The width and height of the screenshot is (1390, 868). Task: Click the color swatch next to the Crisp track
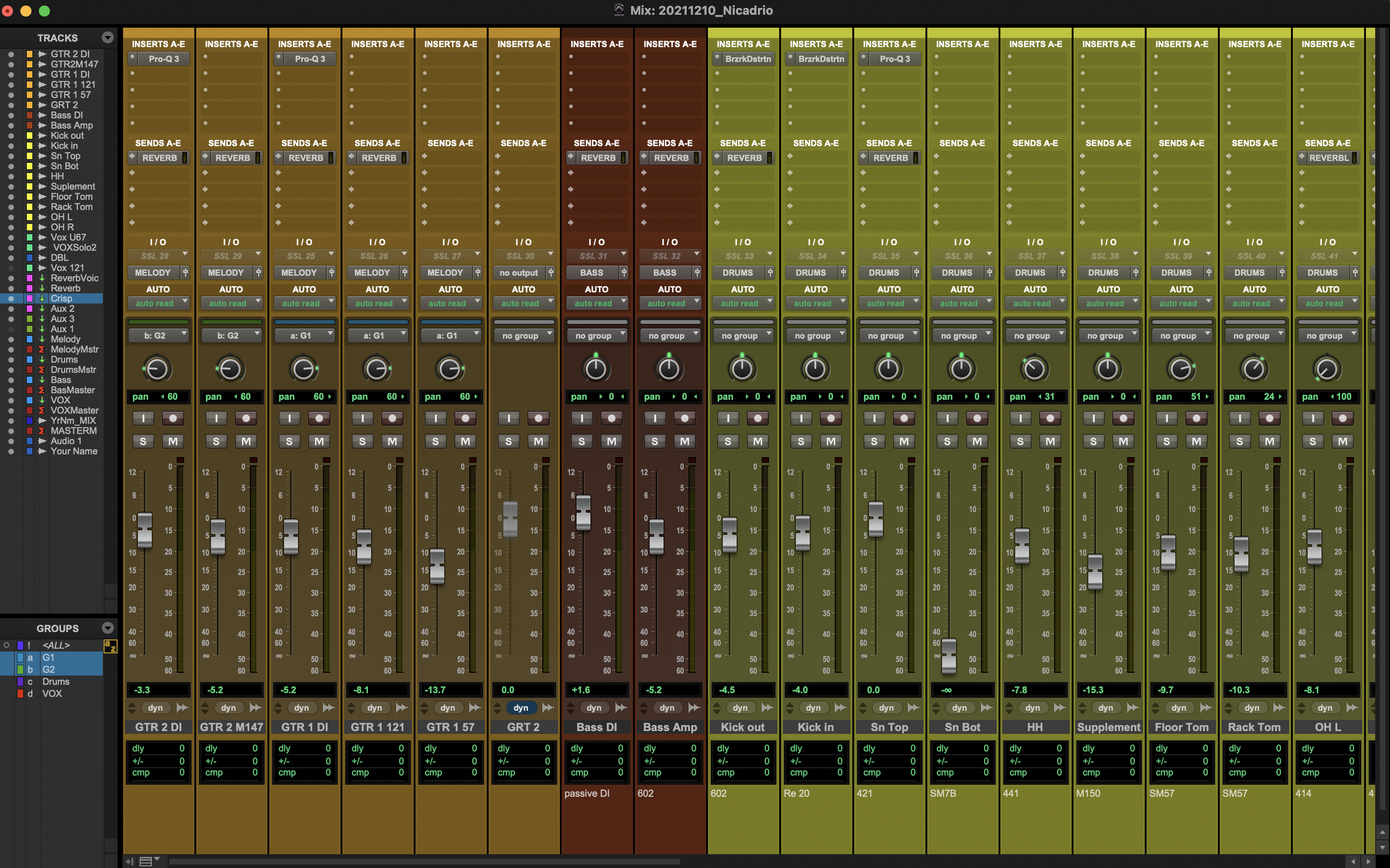pos(29,298)
